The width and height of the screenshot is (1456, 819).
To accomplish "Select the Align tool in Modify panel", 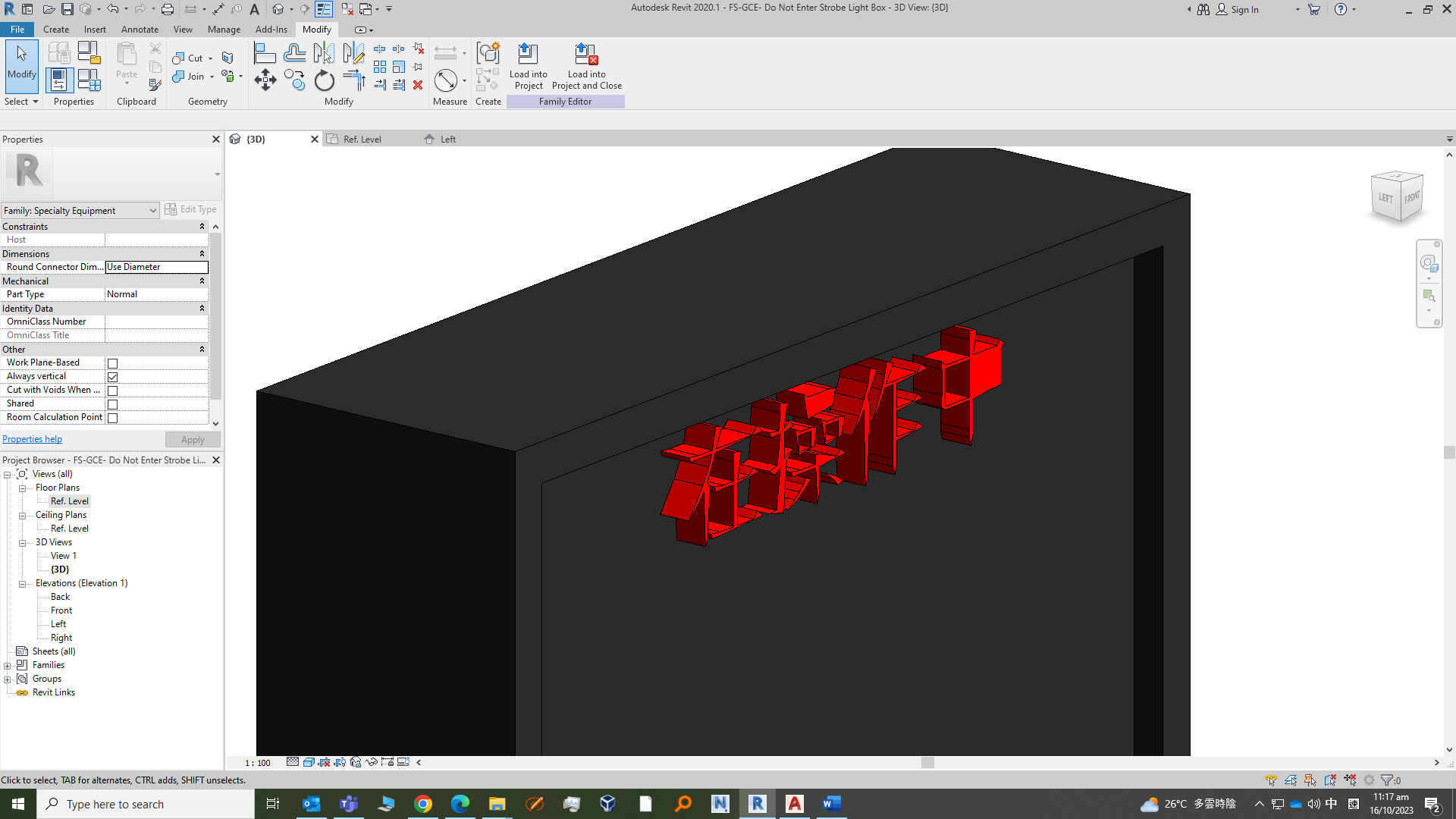I will 265,52.
